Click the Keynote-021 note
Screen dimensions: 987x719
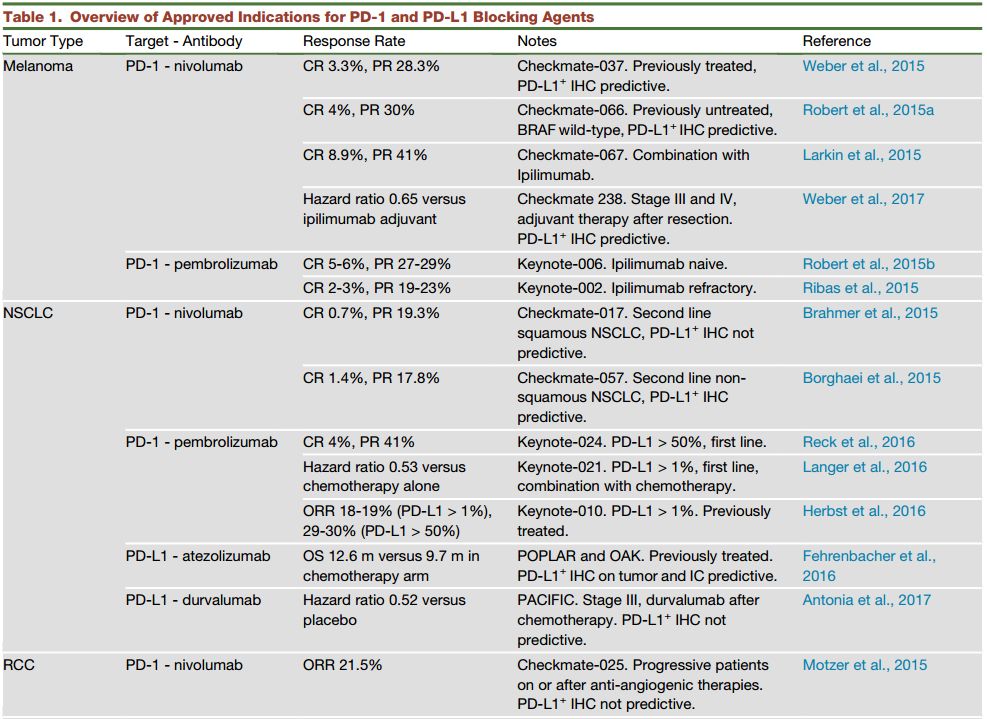tap(638, 477)
